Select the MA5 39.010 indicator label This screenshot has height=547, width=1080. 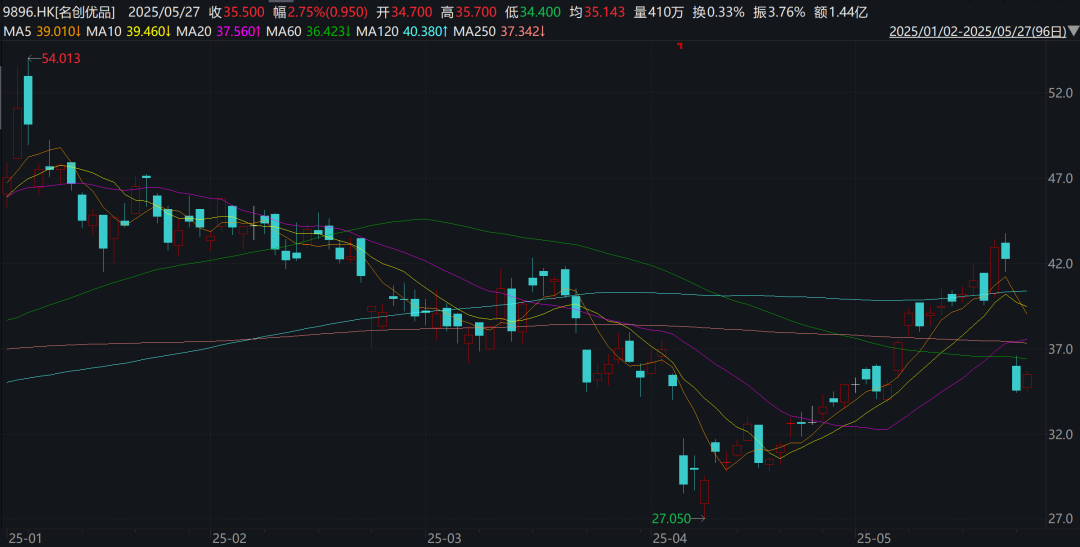(x=43, y=31)
